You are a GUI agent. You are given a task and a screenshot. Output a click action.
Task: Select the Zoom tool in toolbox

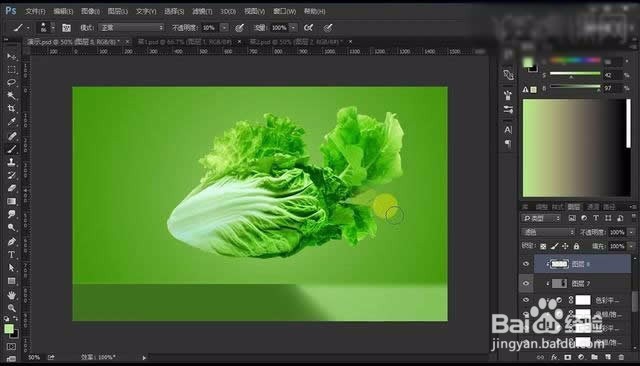[11, 308]
